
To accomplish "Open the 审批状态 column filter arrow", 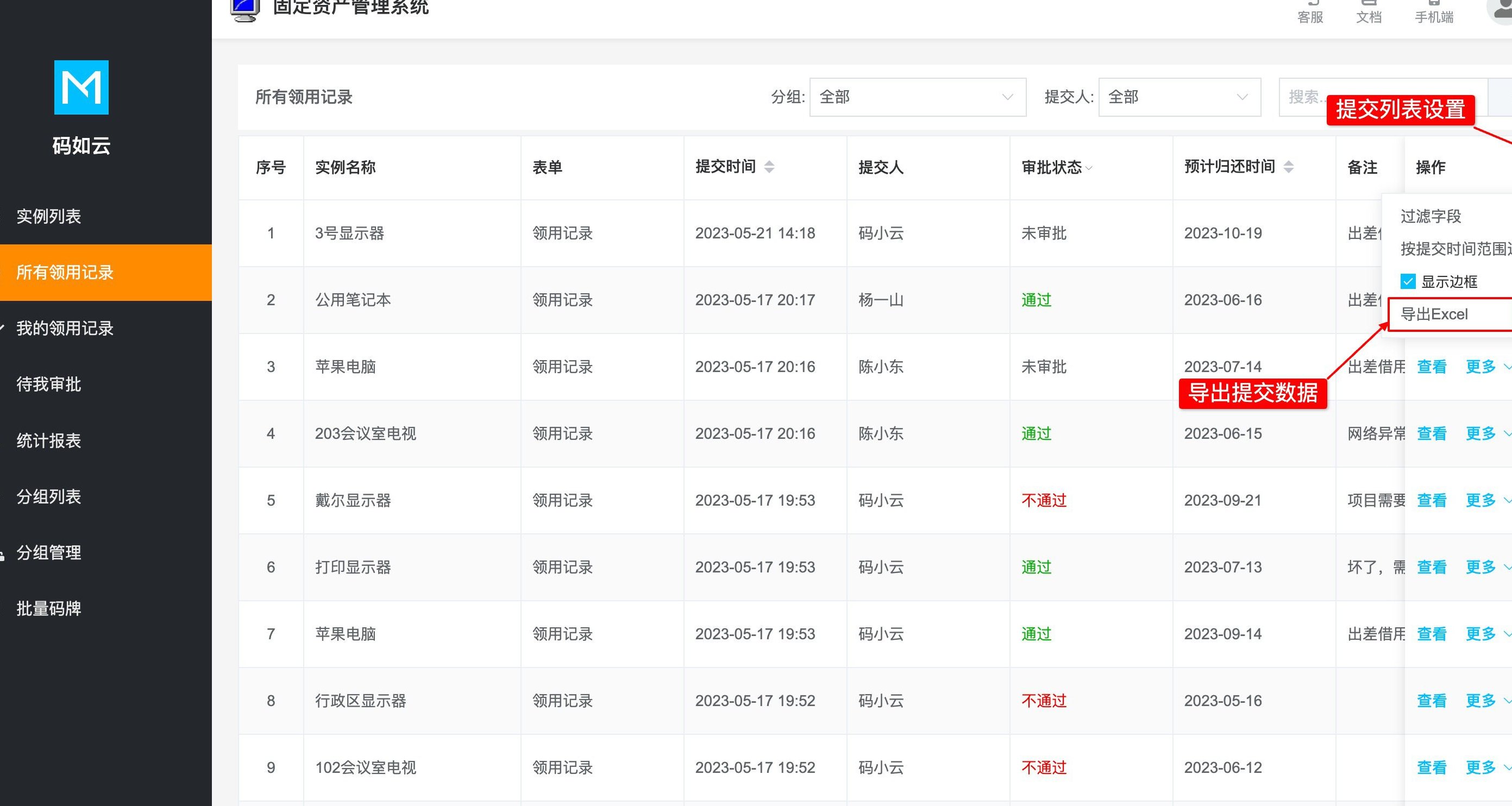I will click(x=1089, y=168).
